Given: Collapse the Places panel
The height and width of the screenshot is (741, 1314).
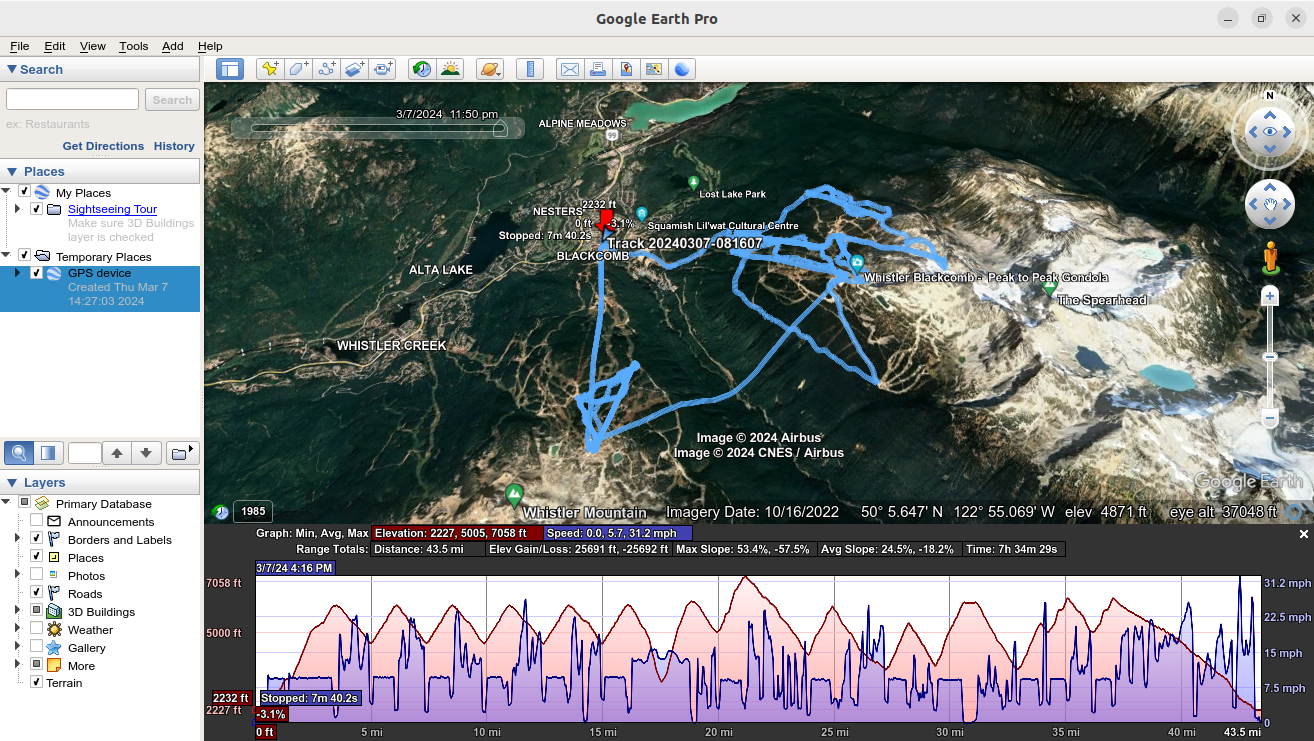Looking at the screenshot, I should click(12, 172).
